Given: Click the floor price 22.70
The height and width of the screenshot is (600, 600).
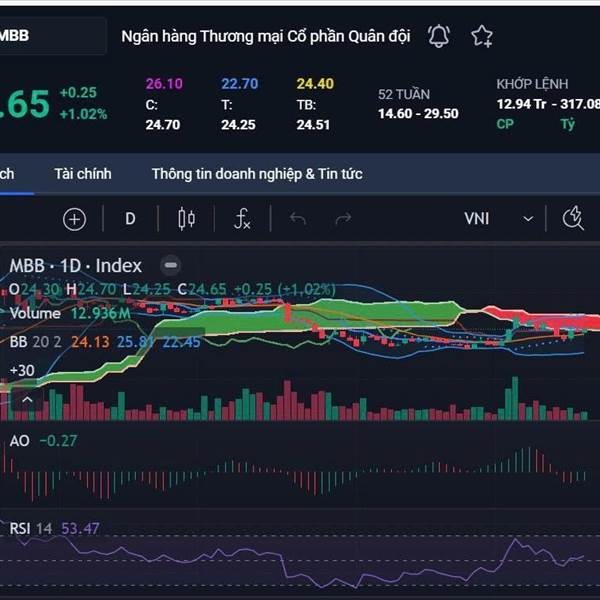Looking at the screenshot, I should tap(240, 84).
